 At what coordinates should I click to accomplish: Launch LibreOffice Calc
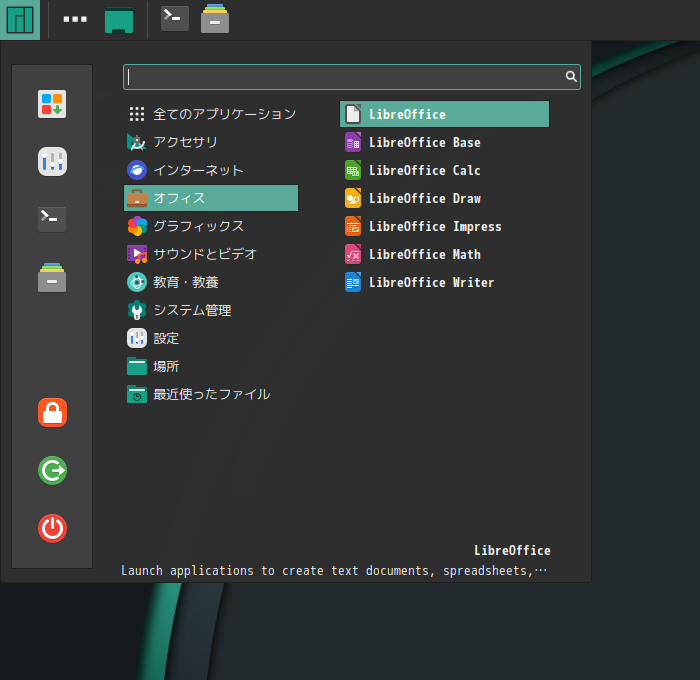point(445,170)
